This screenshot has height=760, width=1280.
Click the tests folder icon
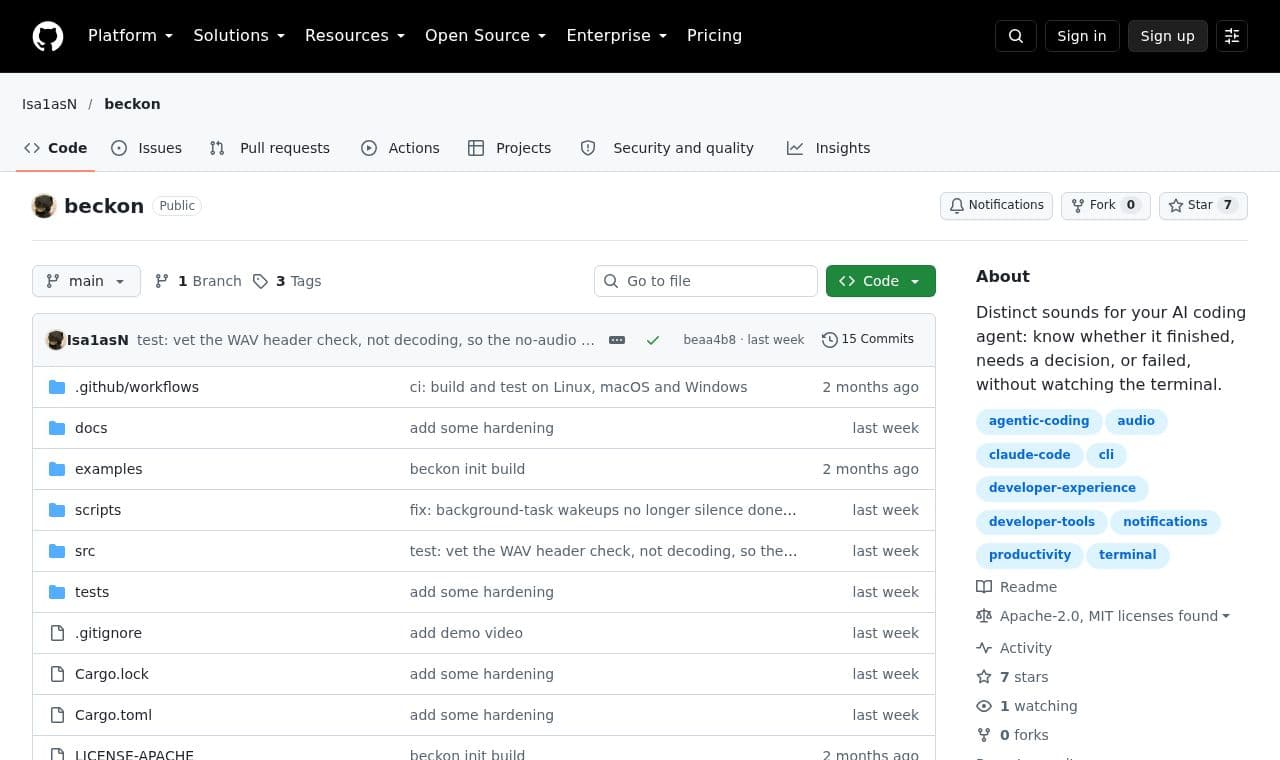pyautogui.click(x=57, y=592)
